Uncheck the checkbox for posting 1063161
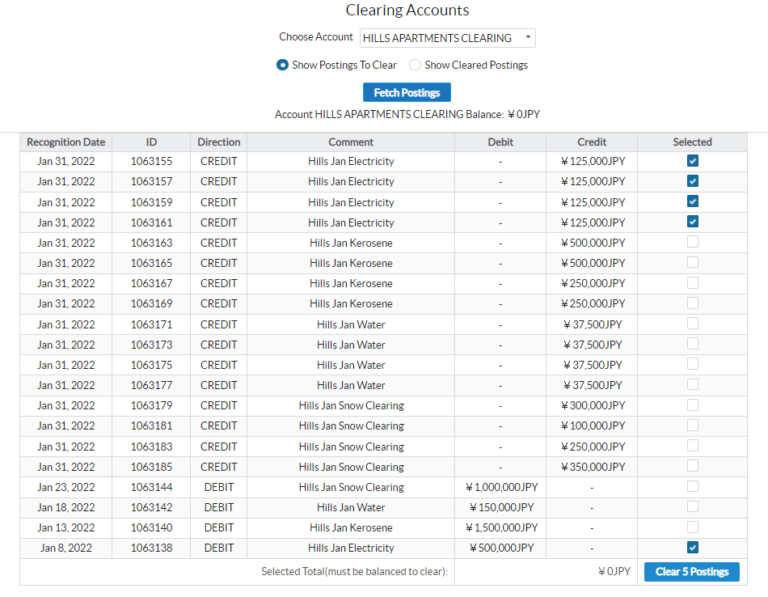 point(692,222)
